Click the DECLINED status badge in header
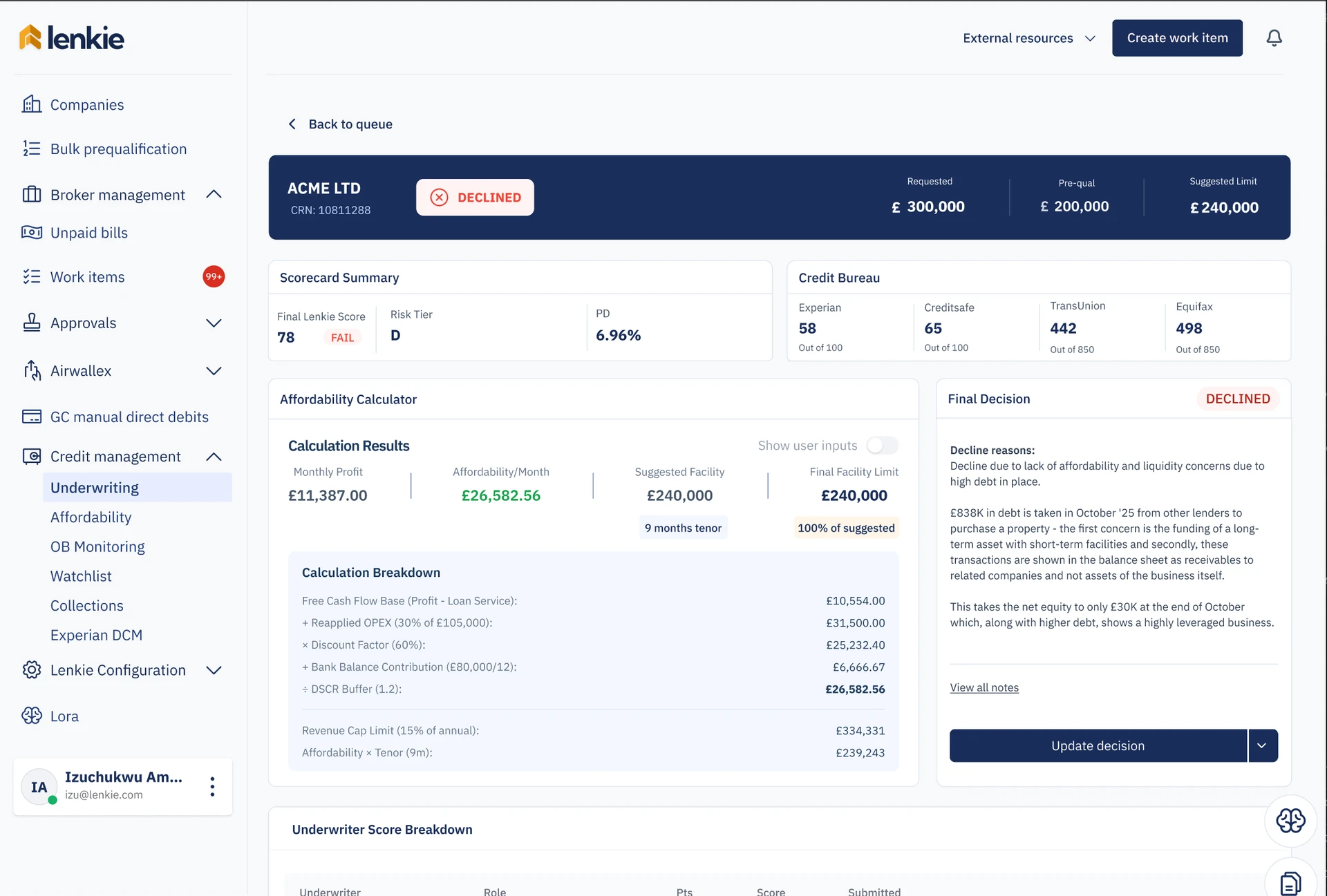 (475, 198)
